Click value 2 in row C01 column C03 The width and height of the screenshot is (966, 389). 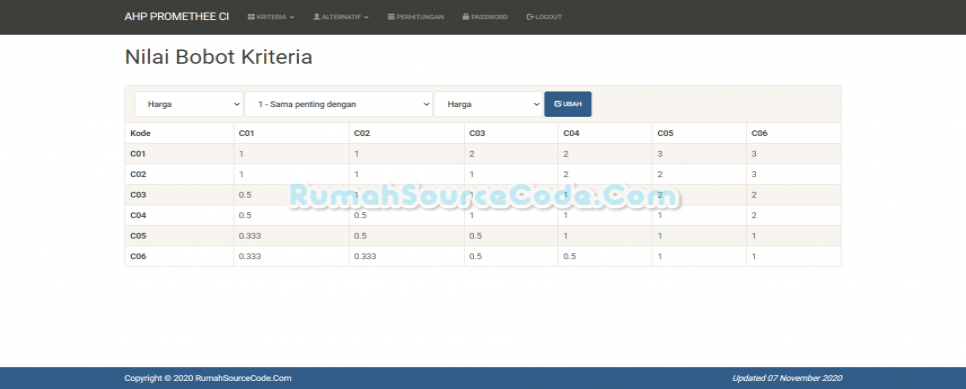[472, 154]
